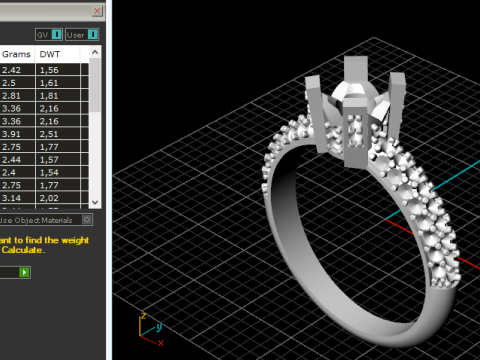Click the table's vertical scrollbar thumb
This screenshot has height=360, width=480.
(x=95, y=86)
